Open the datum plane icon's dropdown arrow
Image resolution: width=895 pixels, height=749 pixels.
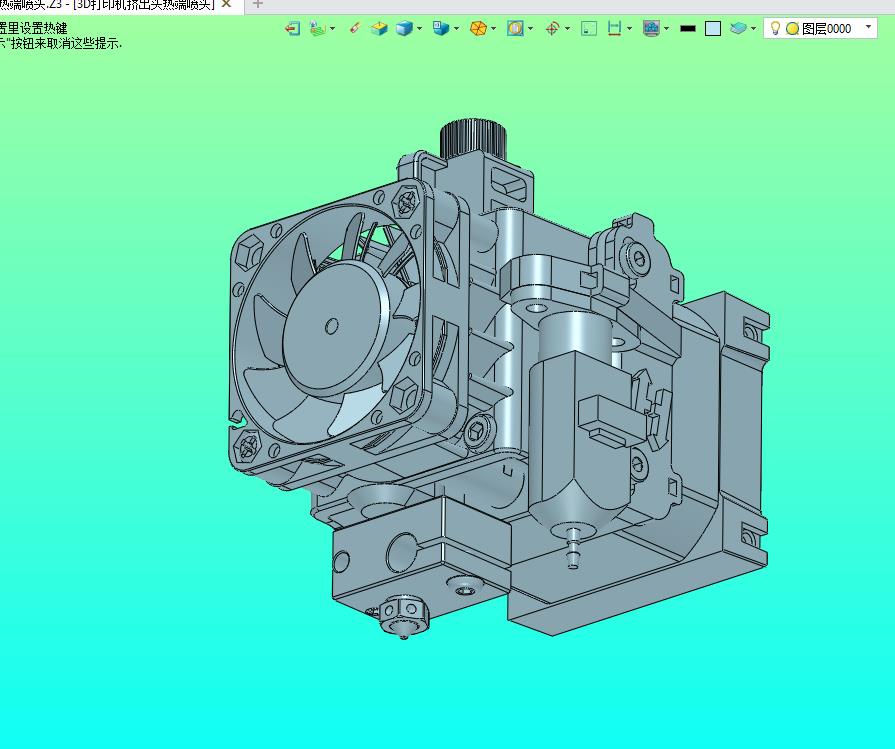tap(333, 28)
